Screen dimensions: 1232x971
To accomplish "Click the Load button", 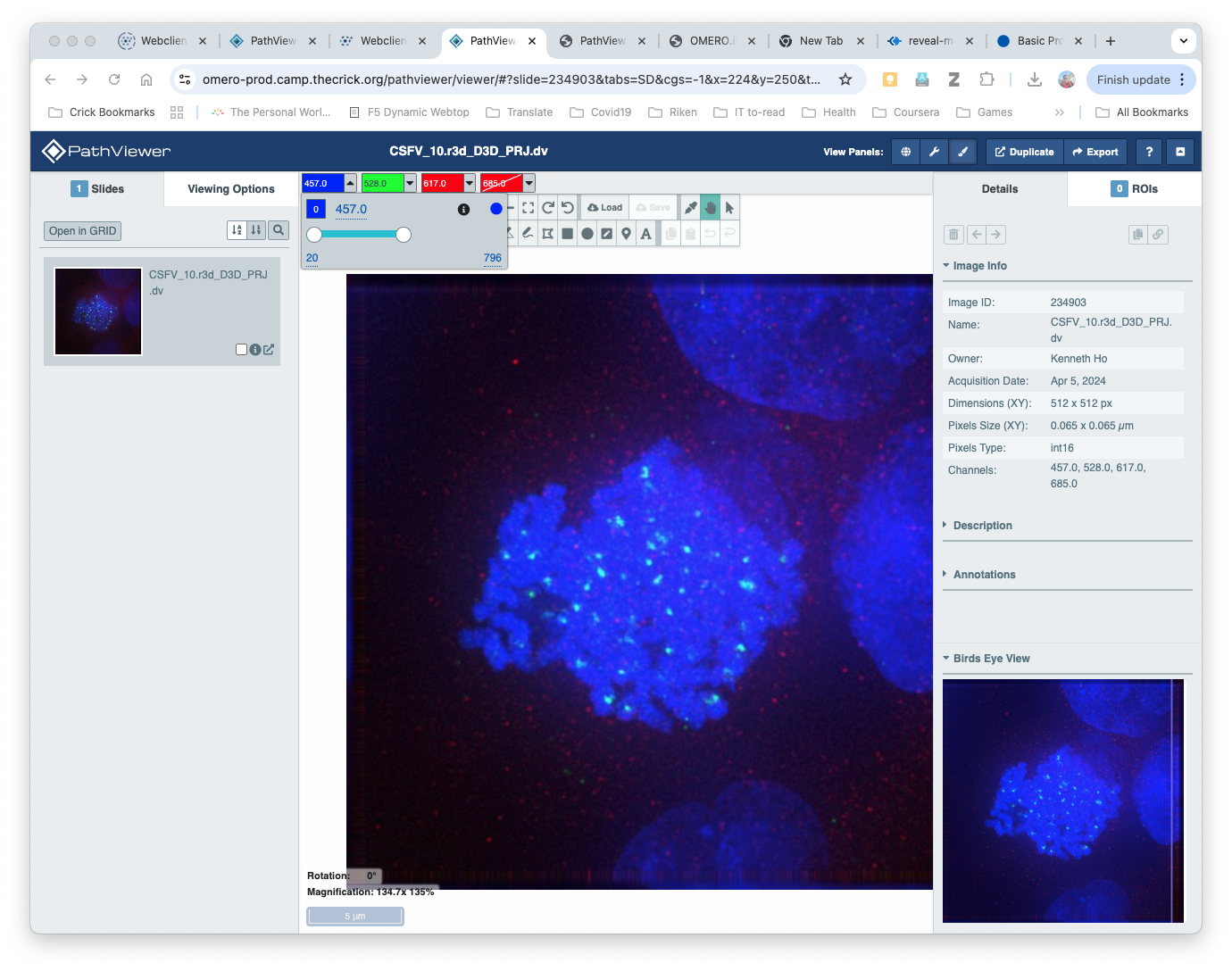I will (605, 207).
